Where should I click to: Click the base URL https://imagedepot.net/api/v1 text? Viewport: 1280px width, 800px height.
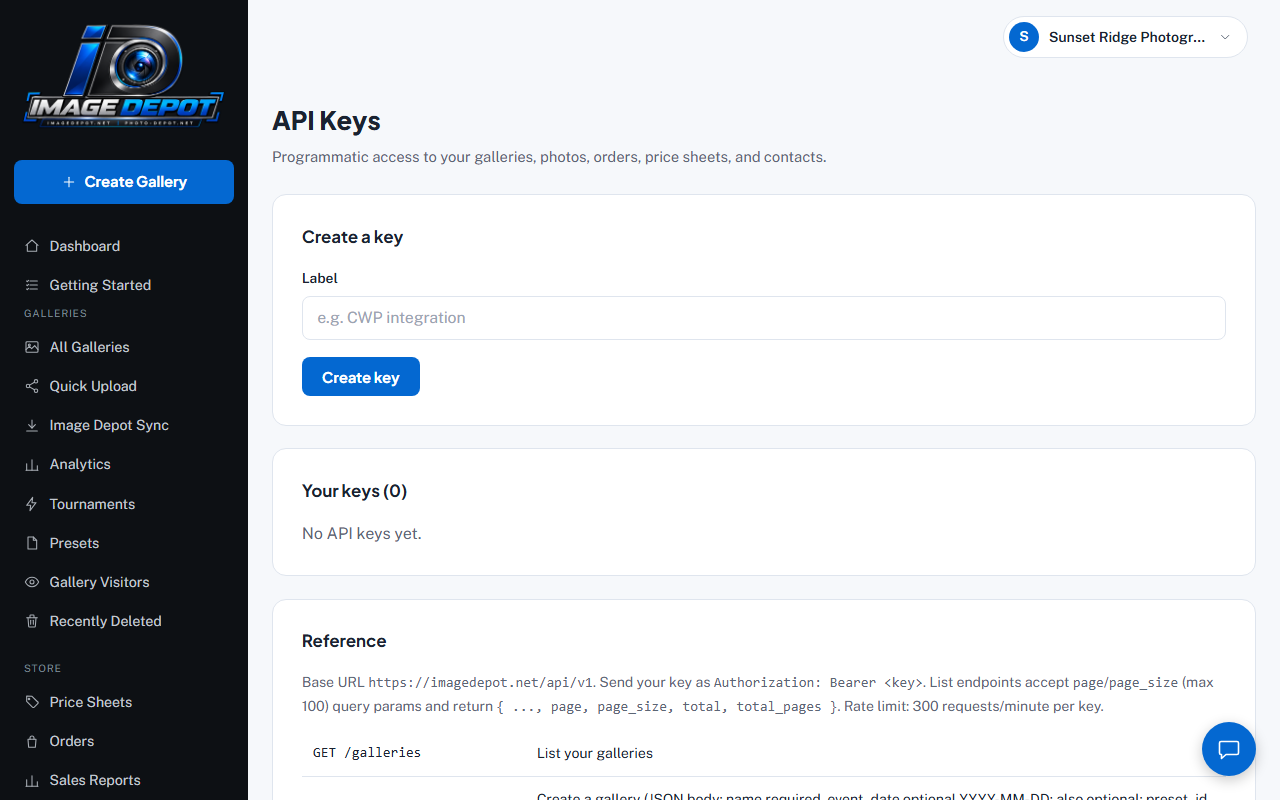click(x=482, y=682)
